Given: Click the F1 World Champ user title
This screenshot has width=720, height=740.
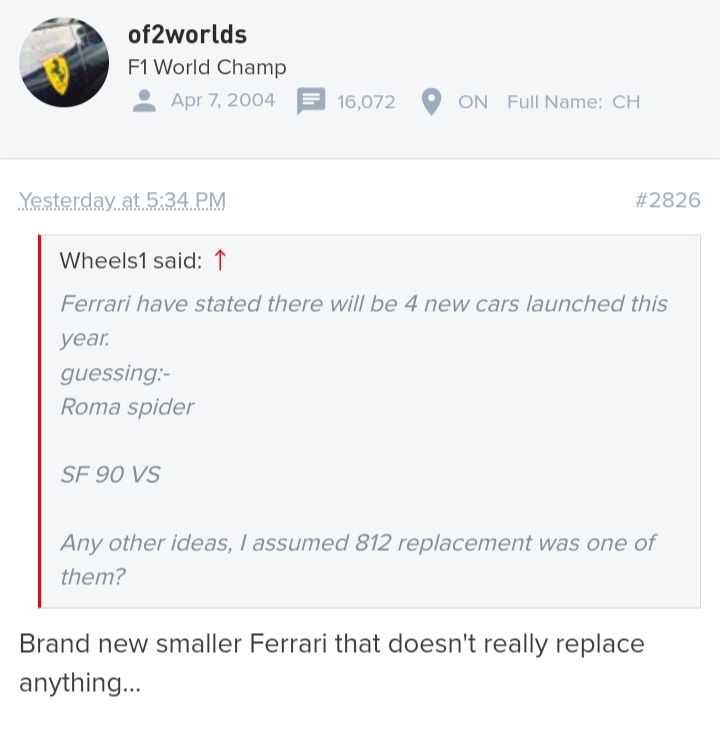Looking at the screenshot, I should [x=207, y=68].
